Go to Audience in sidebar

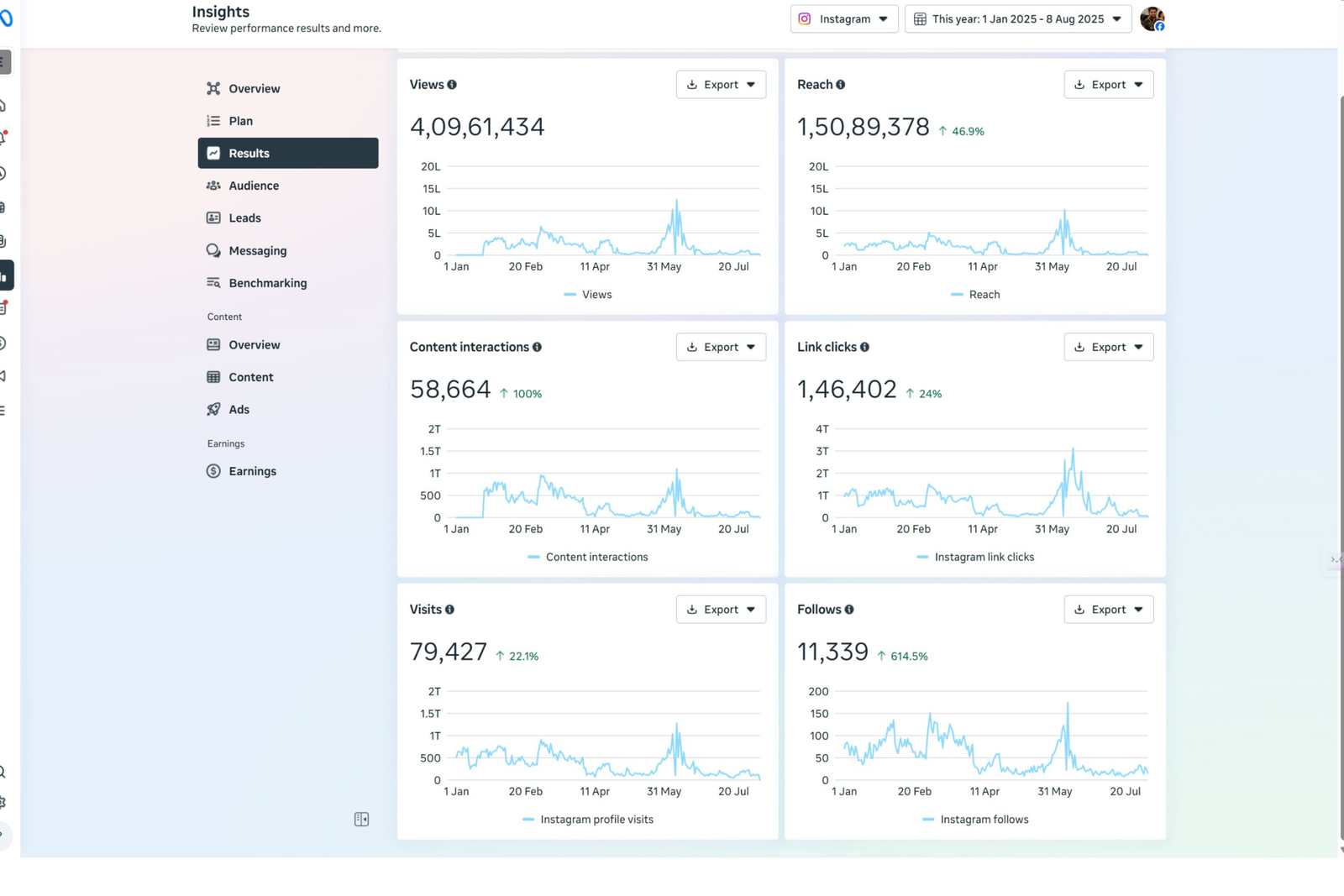point(254,186)
